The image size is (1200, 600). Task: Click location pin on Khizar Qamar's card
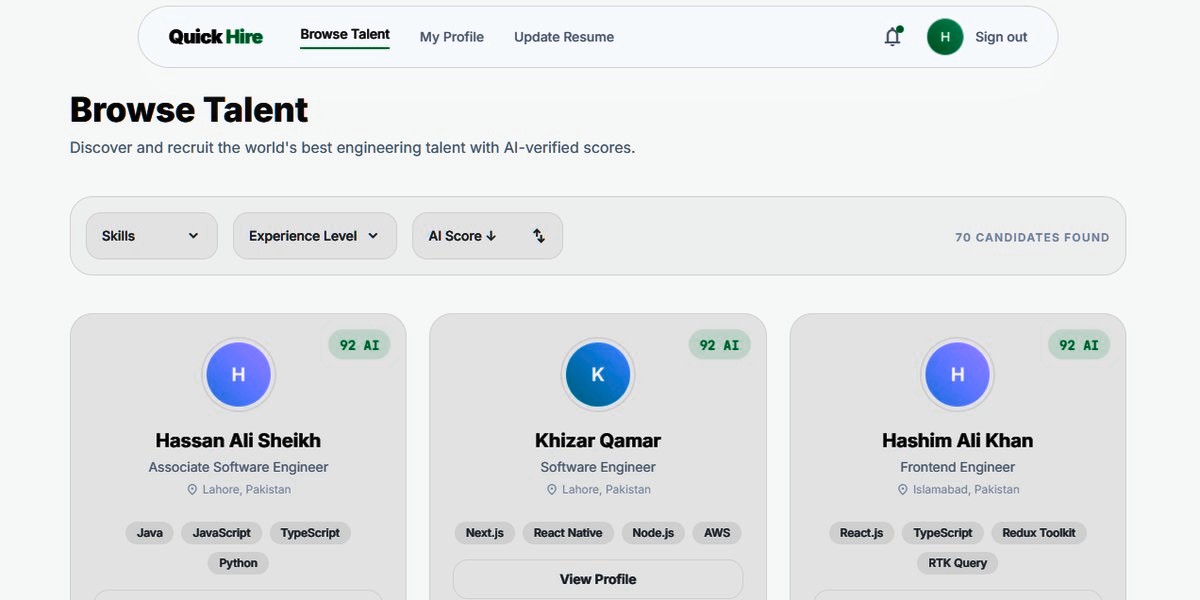click(551, 490)
